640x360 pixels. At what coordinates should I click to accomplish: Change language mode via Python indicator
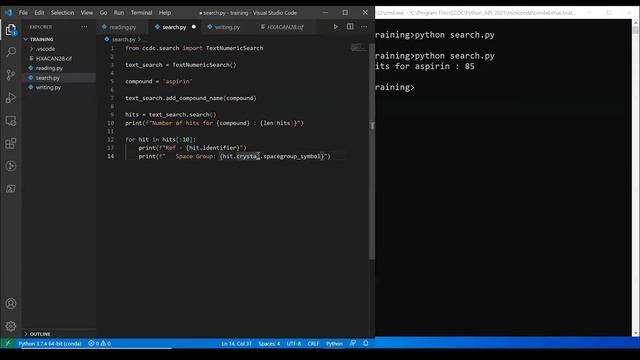[x=334, y=344]
